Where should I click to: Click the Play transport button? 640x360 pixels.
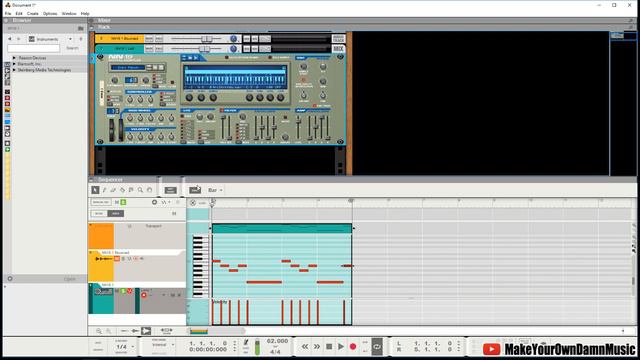click(x=341, y=347)
